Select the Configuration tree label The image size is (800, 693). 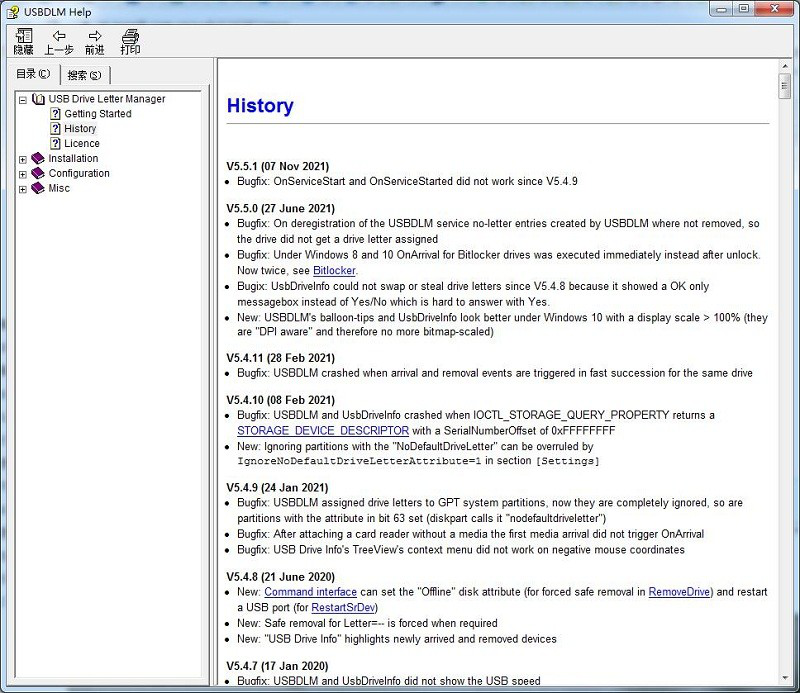pyautogui.click(x=79, y=173)
